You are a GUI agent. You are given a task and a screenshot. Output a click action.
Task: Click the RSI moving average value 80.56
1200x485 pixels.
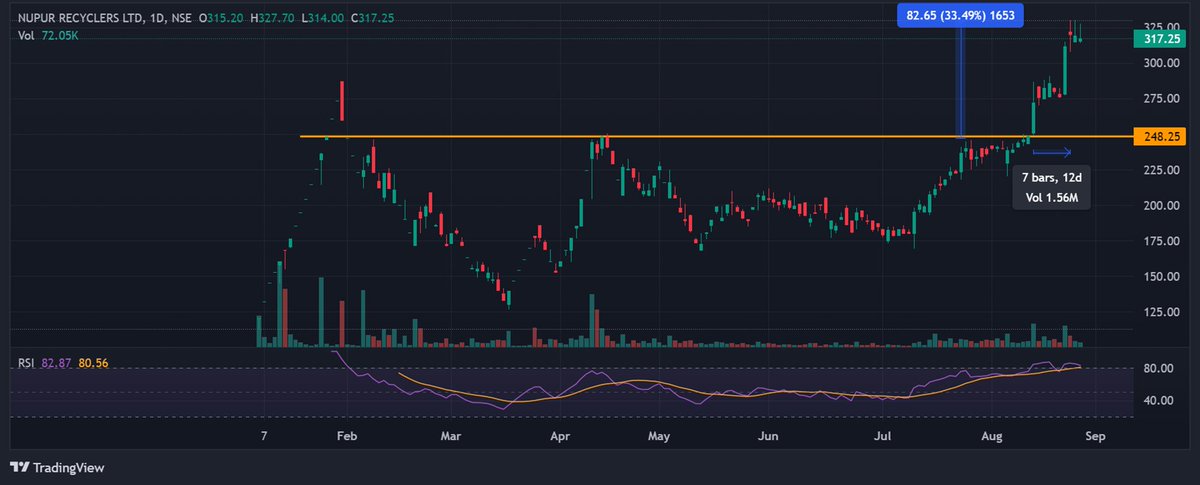coord(92,363)
